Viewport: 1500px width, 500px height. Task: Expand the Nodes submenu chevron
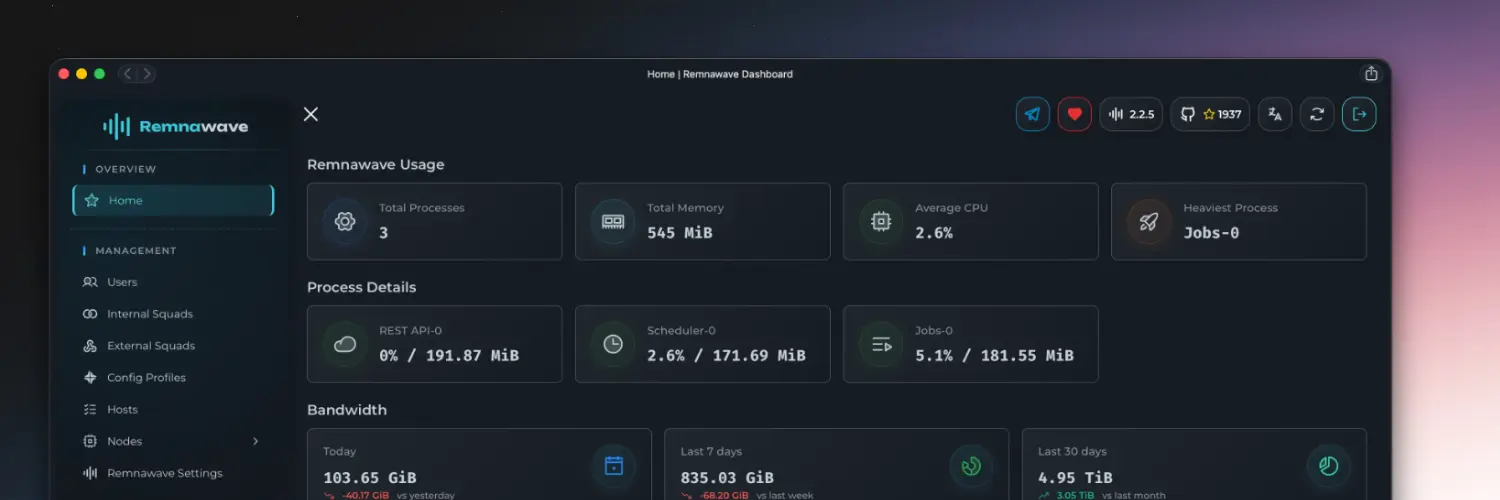point(255,441)
